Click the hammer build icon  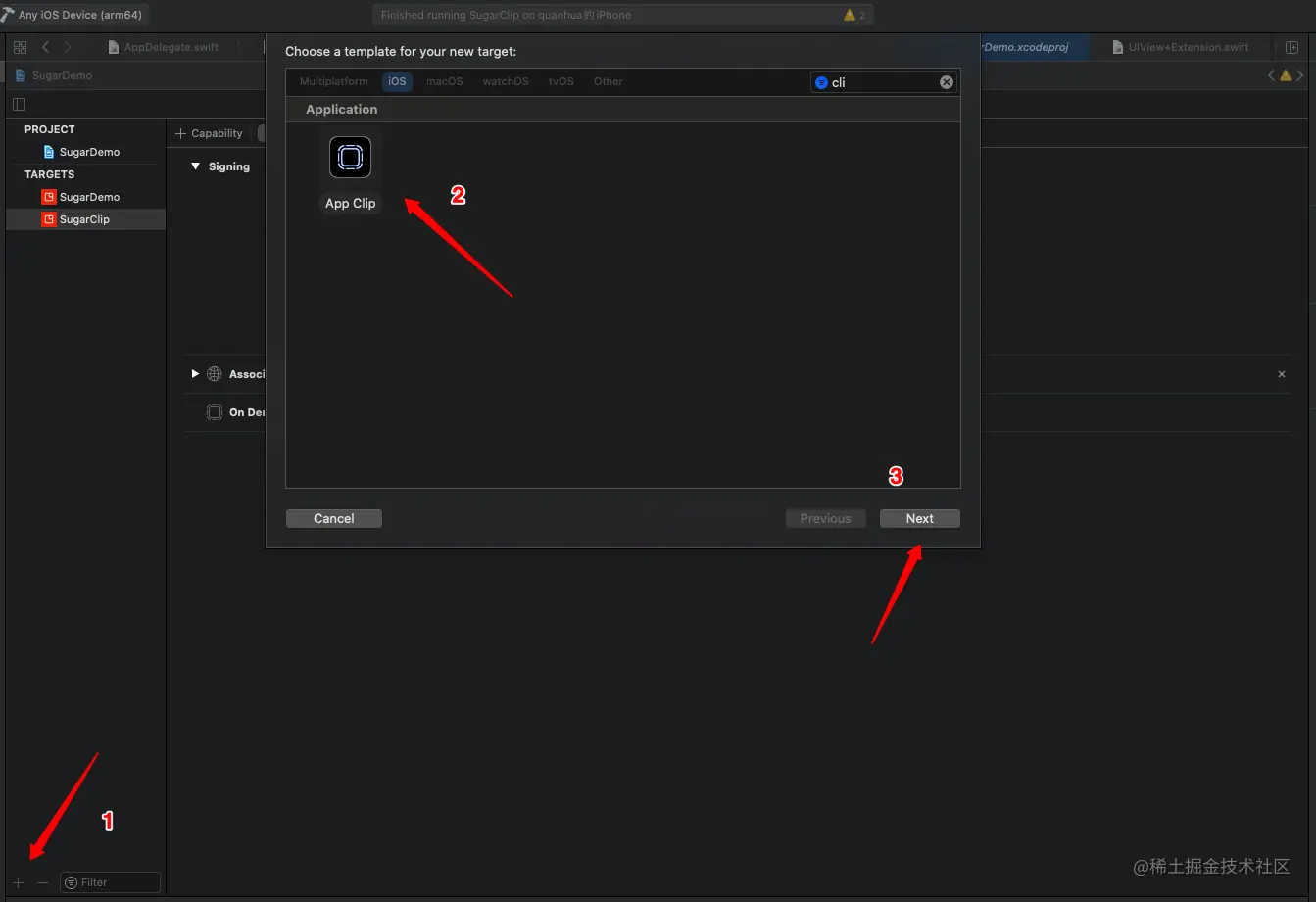[7, 14]
